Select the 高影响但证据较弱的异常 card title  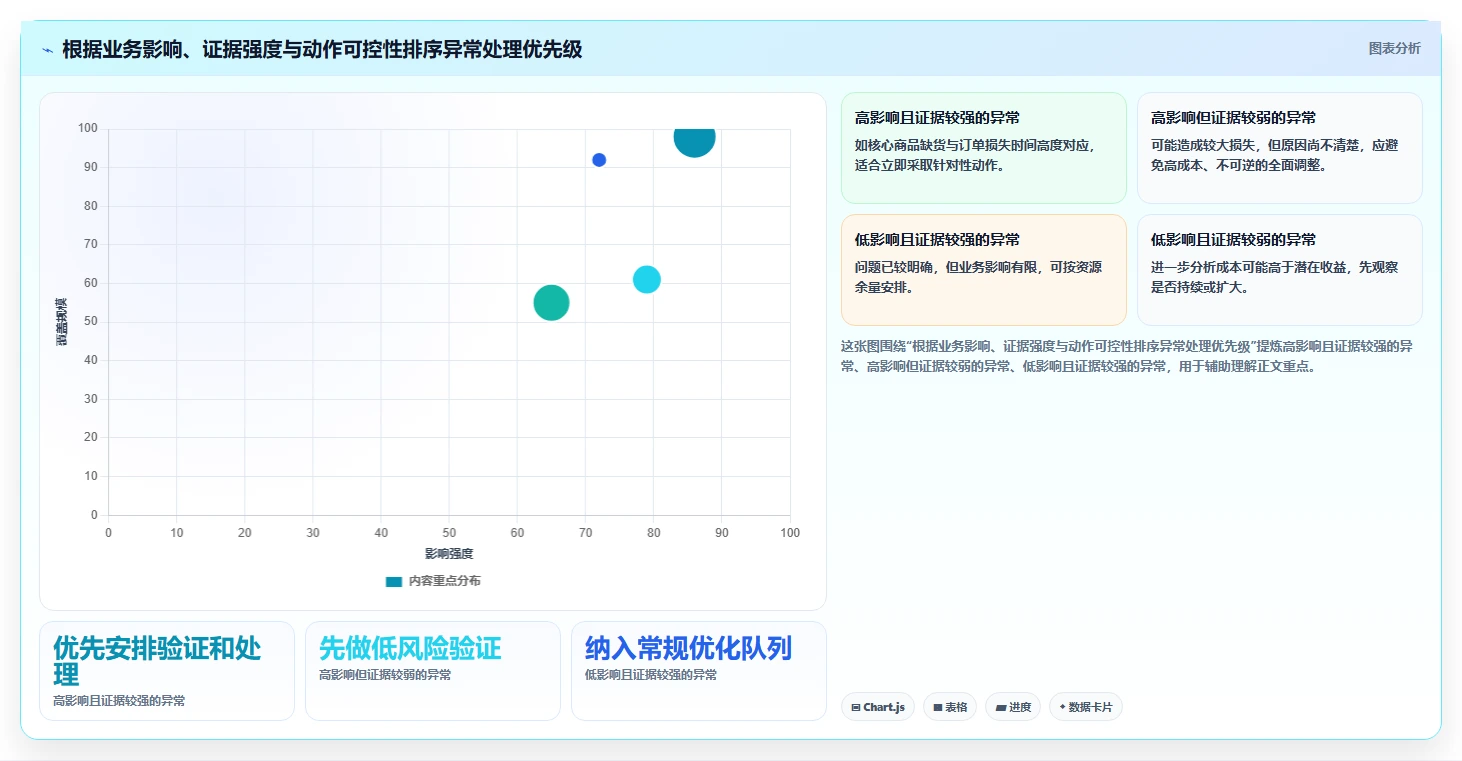point(1233,118)
